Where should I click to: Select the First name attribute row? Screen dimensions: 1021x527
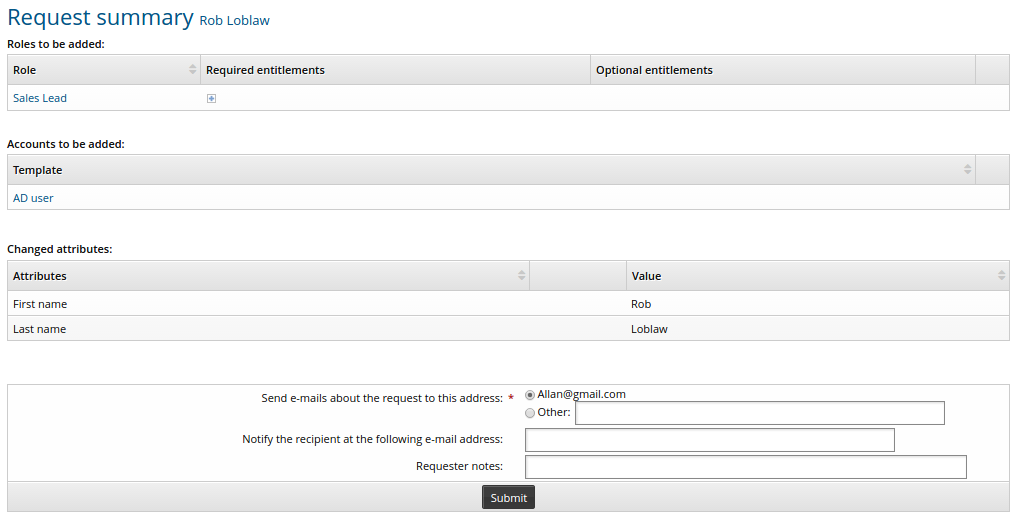pyautogui.click(x=40, y=304)
